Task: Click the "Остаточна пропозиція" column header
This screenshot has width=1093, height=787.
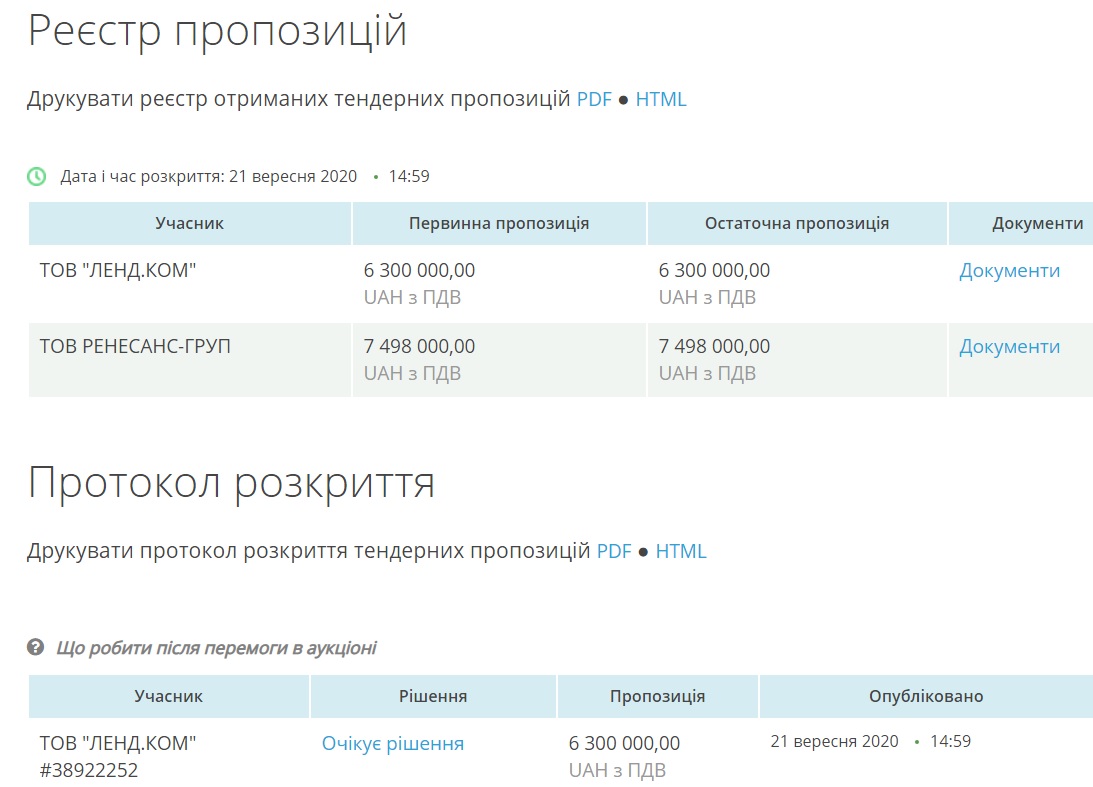Action: tap(797, 224)
